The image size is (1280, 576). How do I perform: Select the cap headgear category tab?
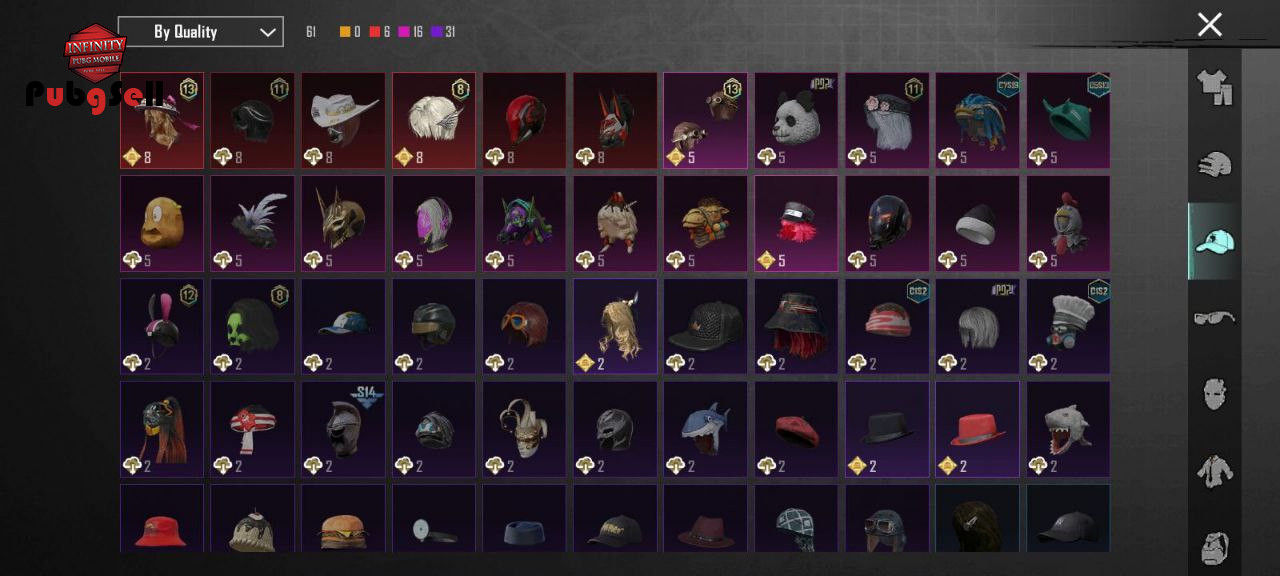click(x=1214, y=241)
